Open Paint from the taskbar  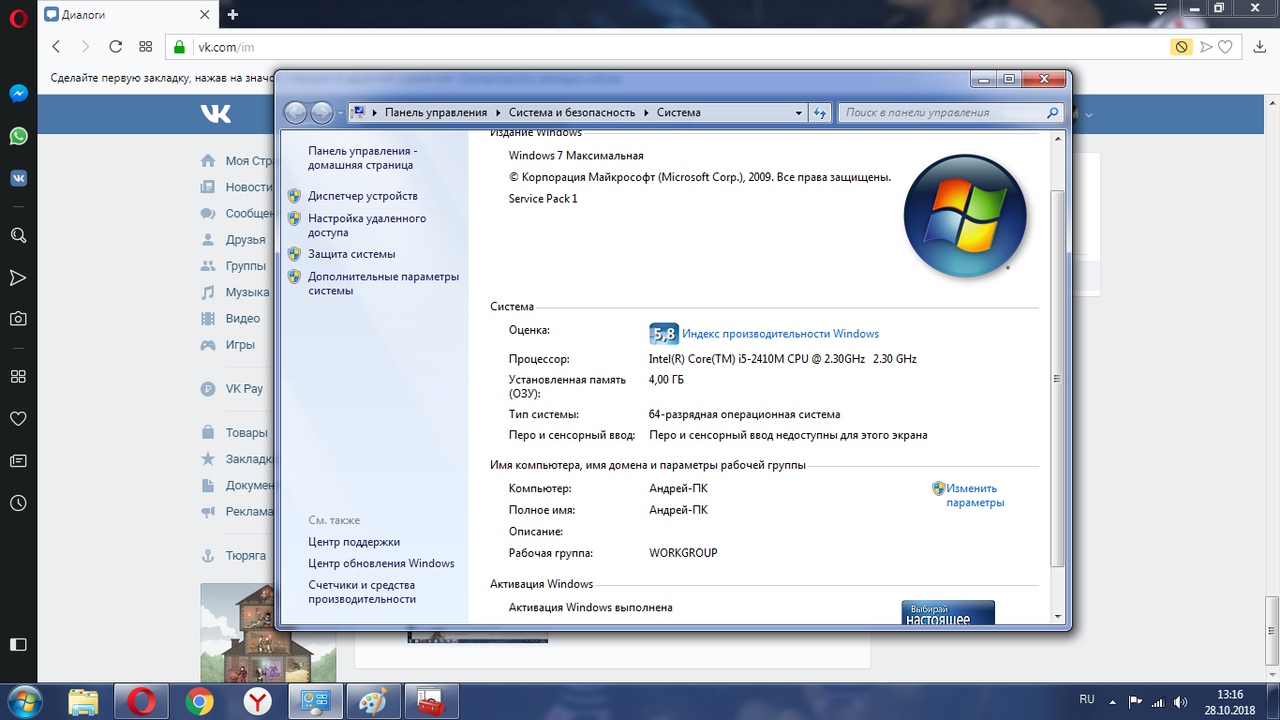coord(373,702)
